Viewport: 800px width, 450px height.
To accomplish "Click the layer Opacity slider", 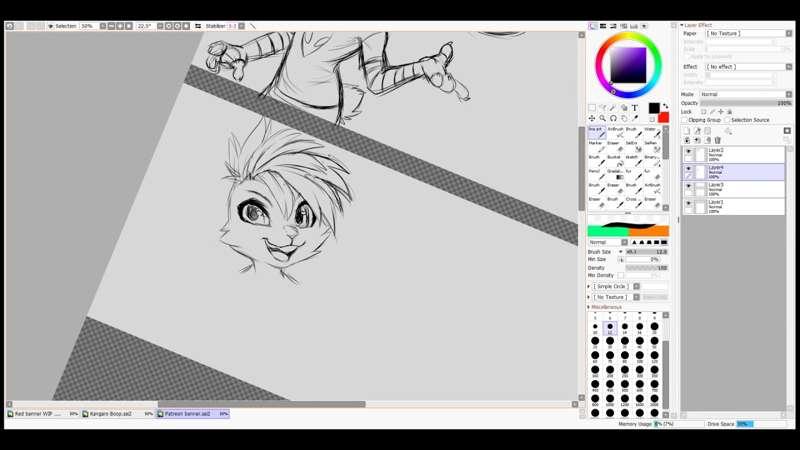I will click(x=746, y=103).
